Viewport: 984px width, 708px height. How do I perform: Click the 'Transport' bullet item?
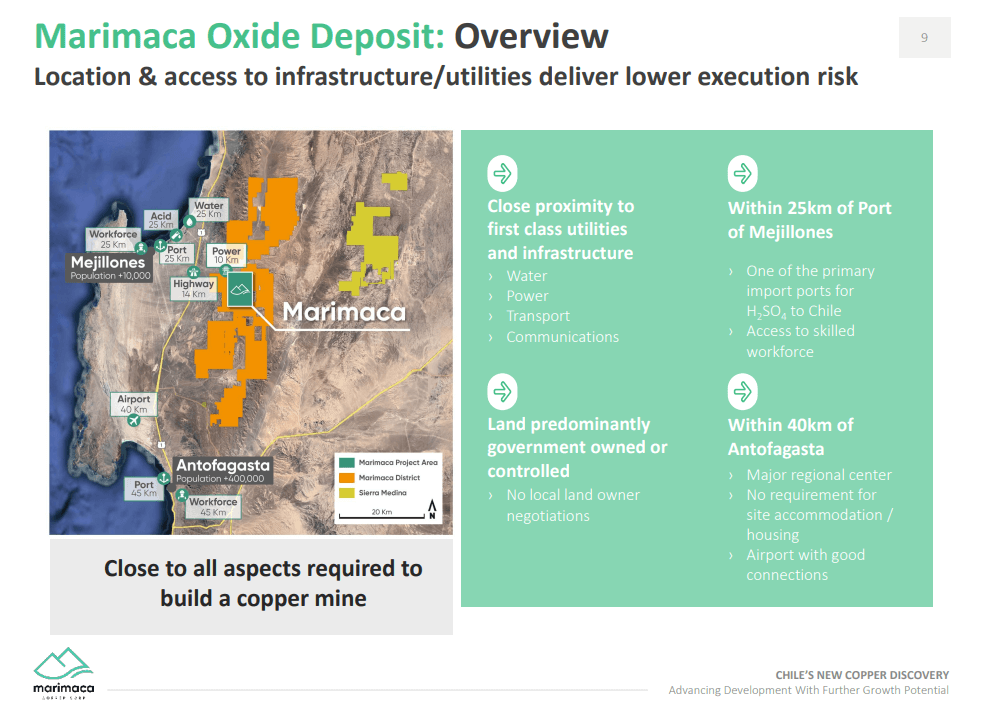pos(538,316)
